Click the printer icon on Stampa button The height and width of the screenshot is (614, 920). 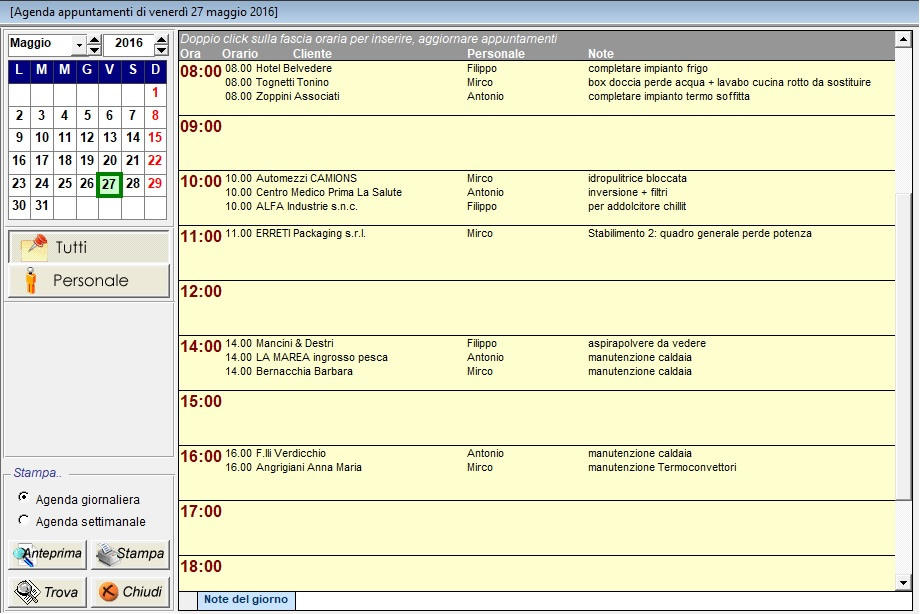pos(107,555)
